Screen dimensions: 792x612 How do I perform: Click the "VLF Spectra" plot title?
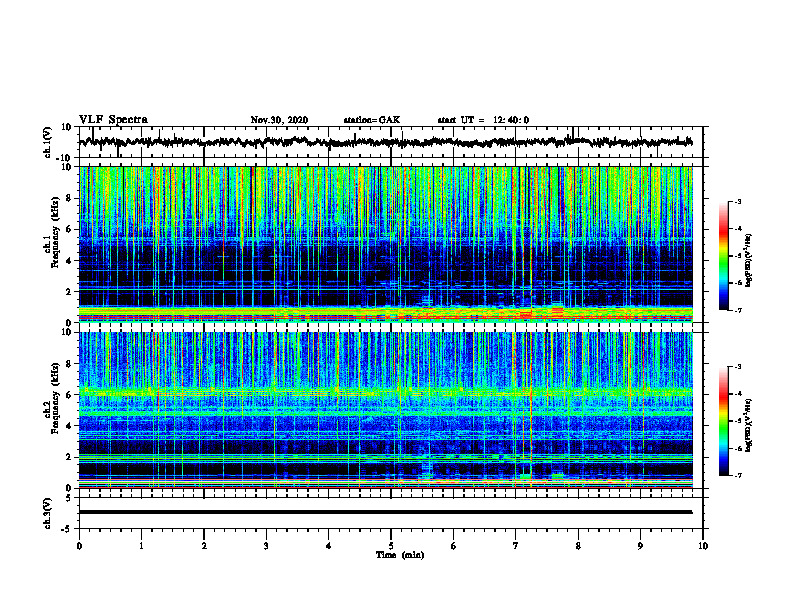pyautogui.click(x=113, y=120)
